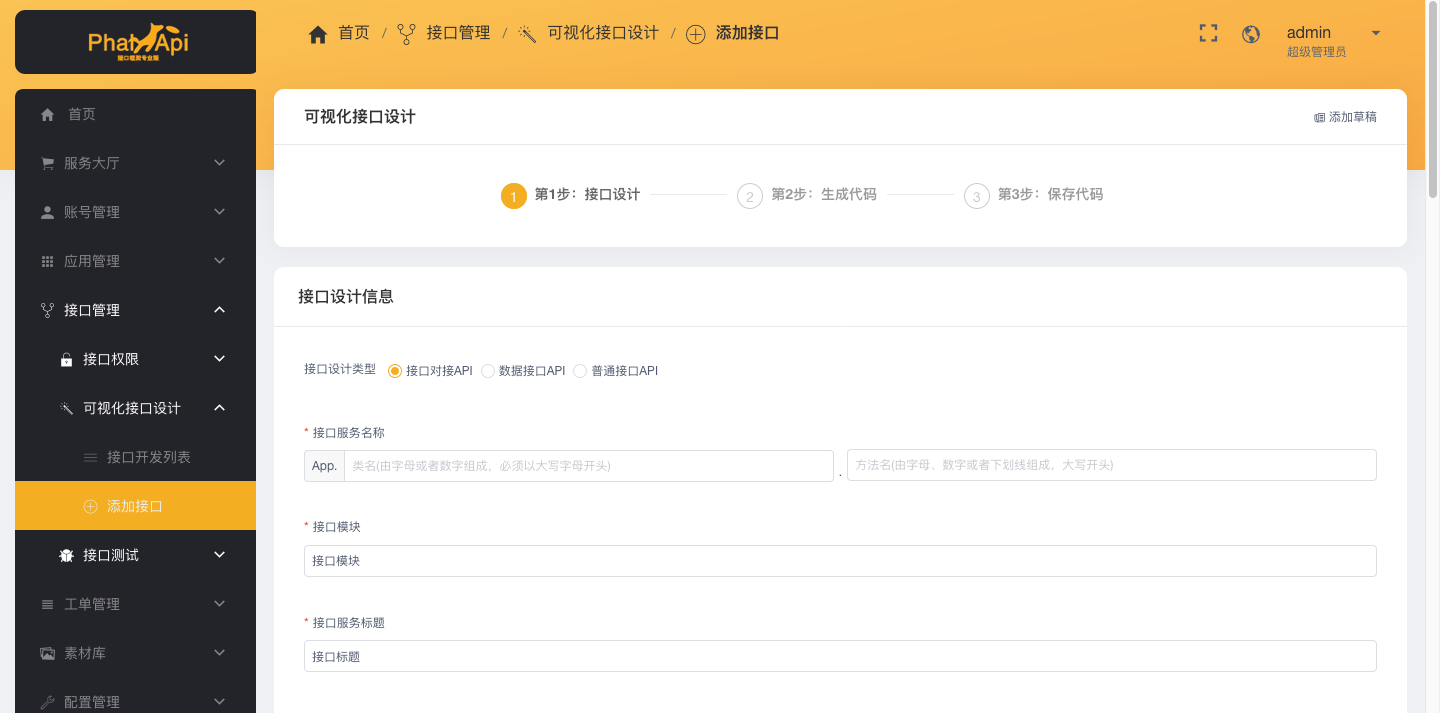
Task: Expand 账号管理 menu chevron
Action: pyautogui.click(x=220, y=211)
